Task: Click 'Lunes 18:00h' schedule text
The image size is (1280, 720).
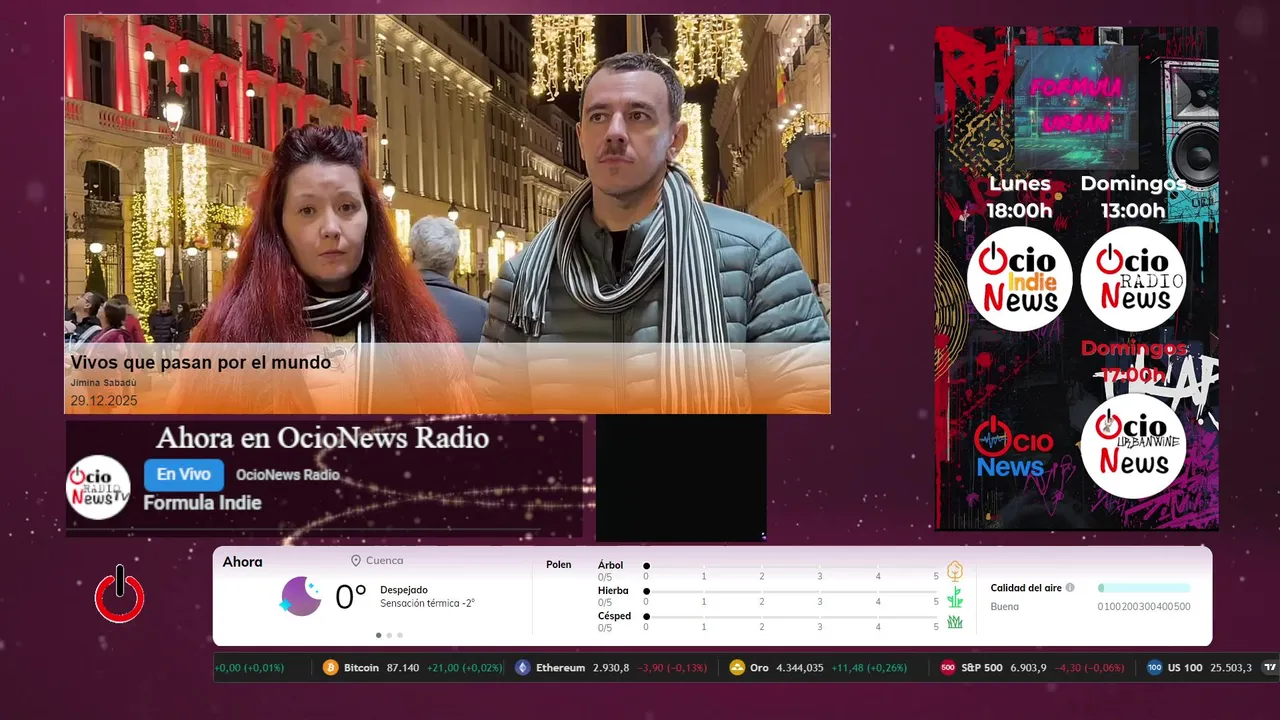Action: tap(1020, 197)
